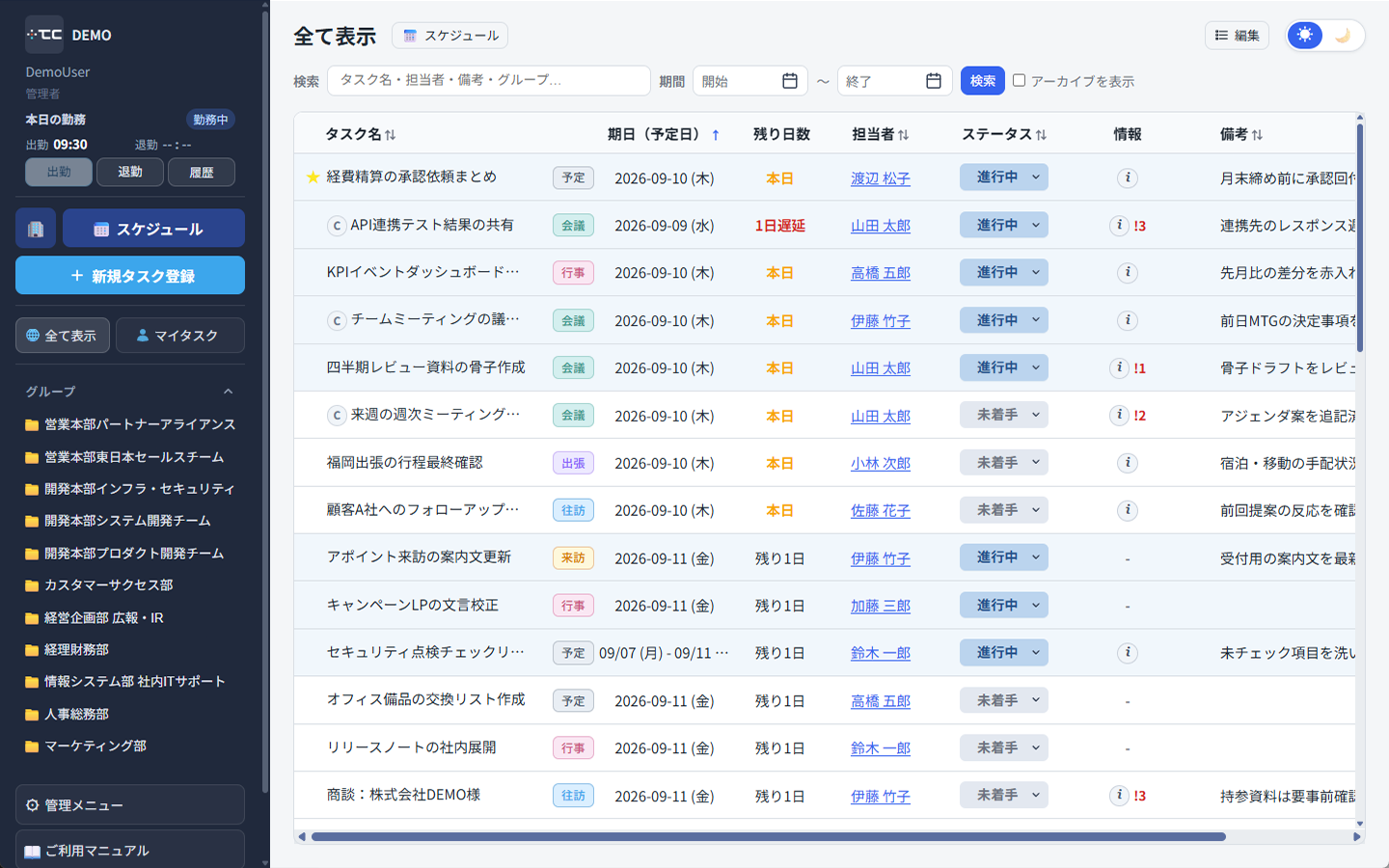1389x868 pixels.
Task: Click the 退勤 clock-out button
Action: point(130,172)
